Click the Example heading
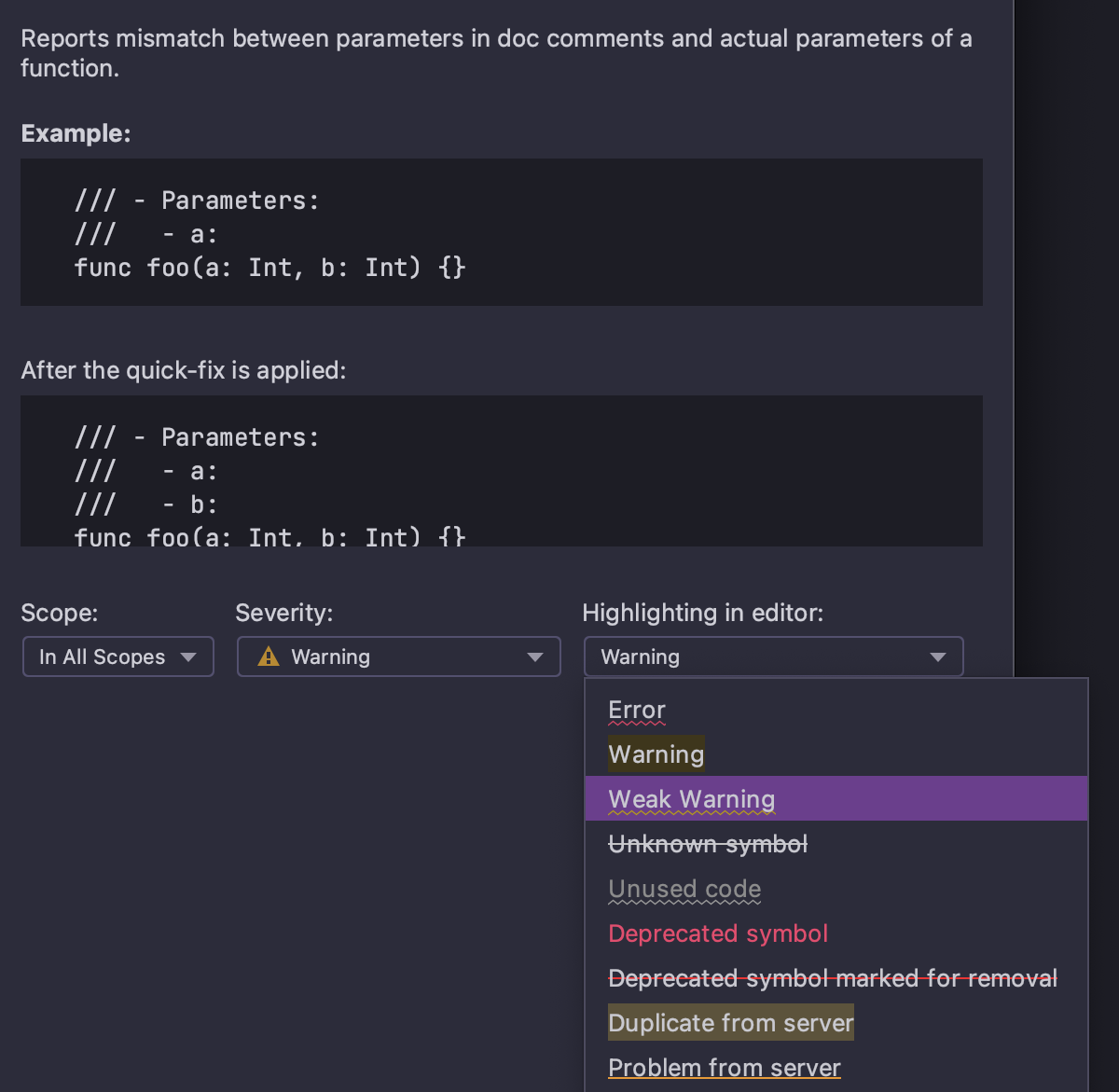Image resolution: width=1119 pixels, height=1092 pixels. click(76, 133)
